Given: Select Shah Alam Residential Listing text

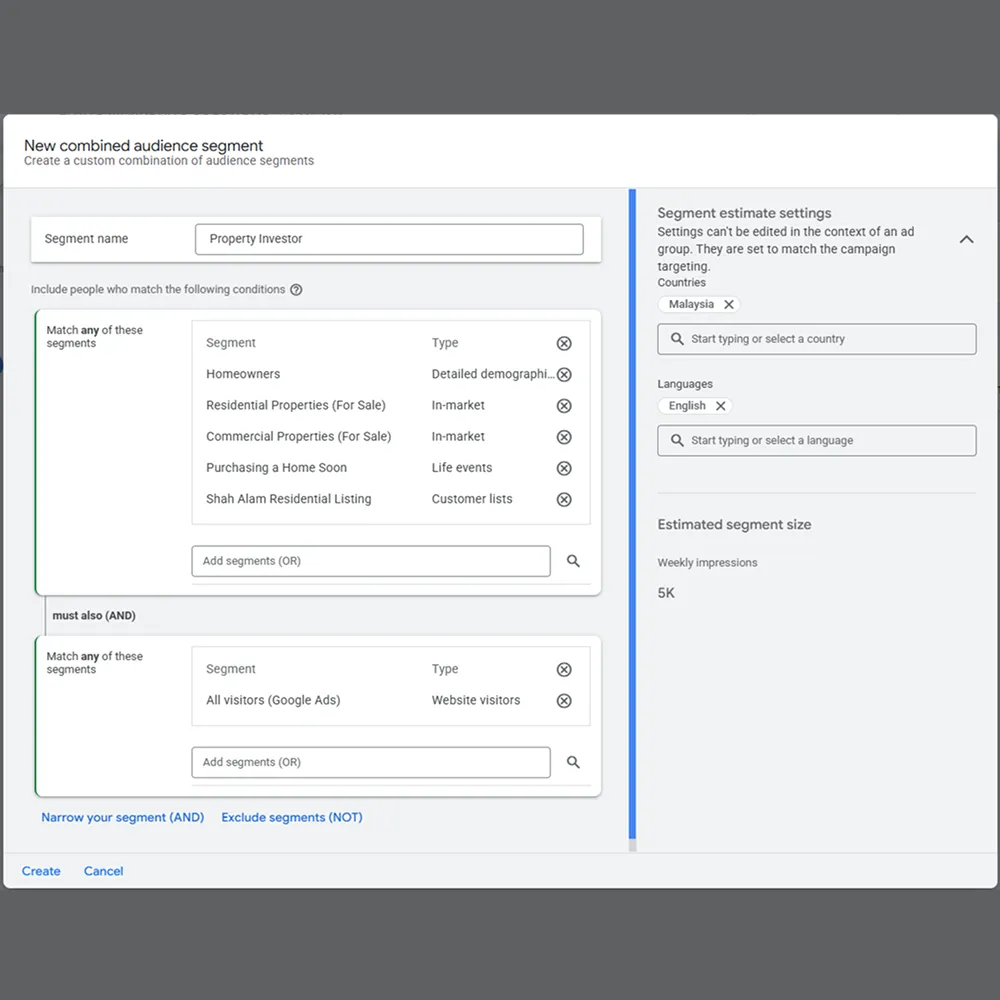Looking at the screenshot, I should click(x=288, y=499).
